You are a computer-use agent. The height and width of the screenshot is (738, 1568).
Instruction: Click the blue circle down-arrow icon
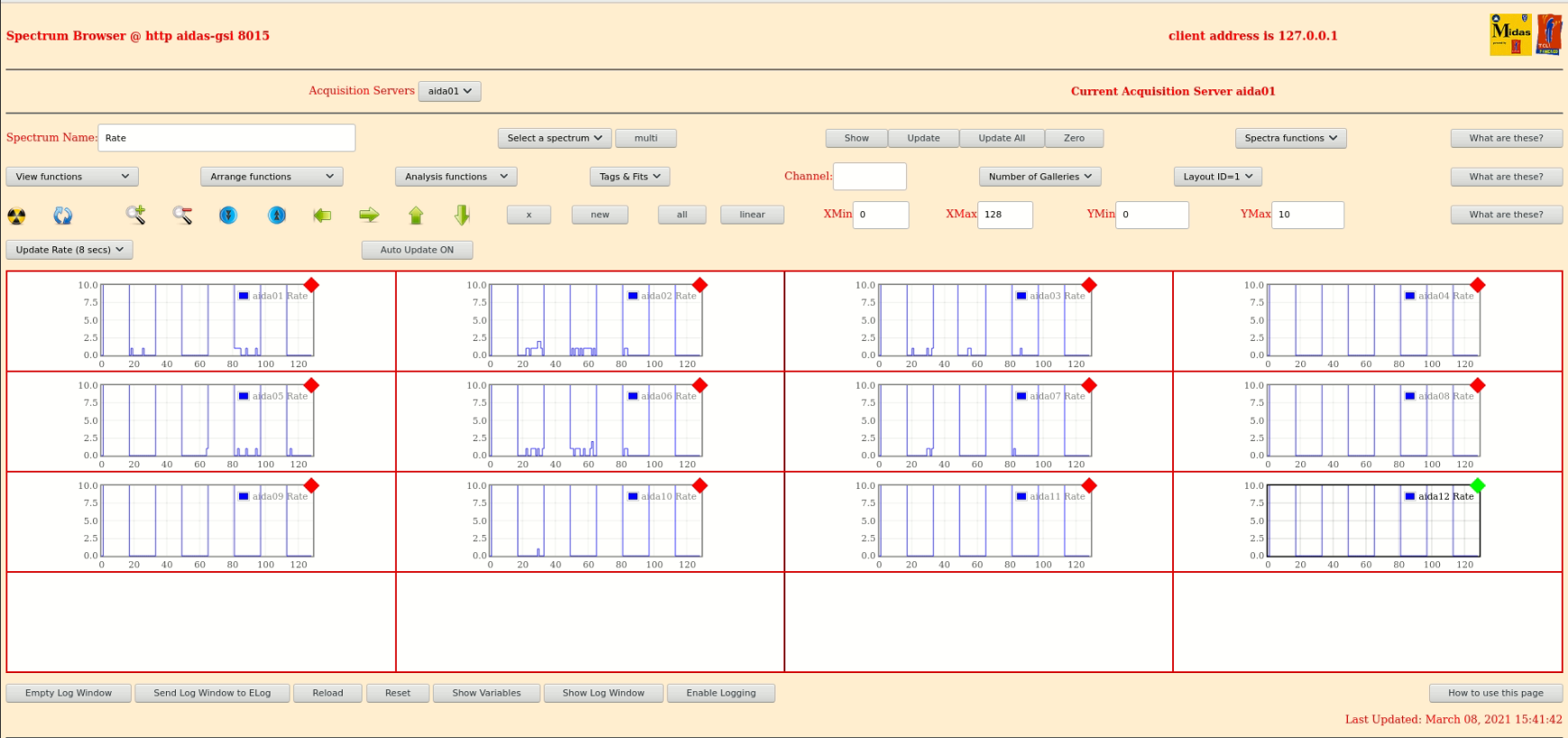(x=228, y=215)
